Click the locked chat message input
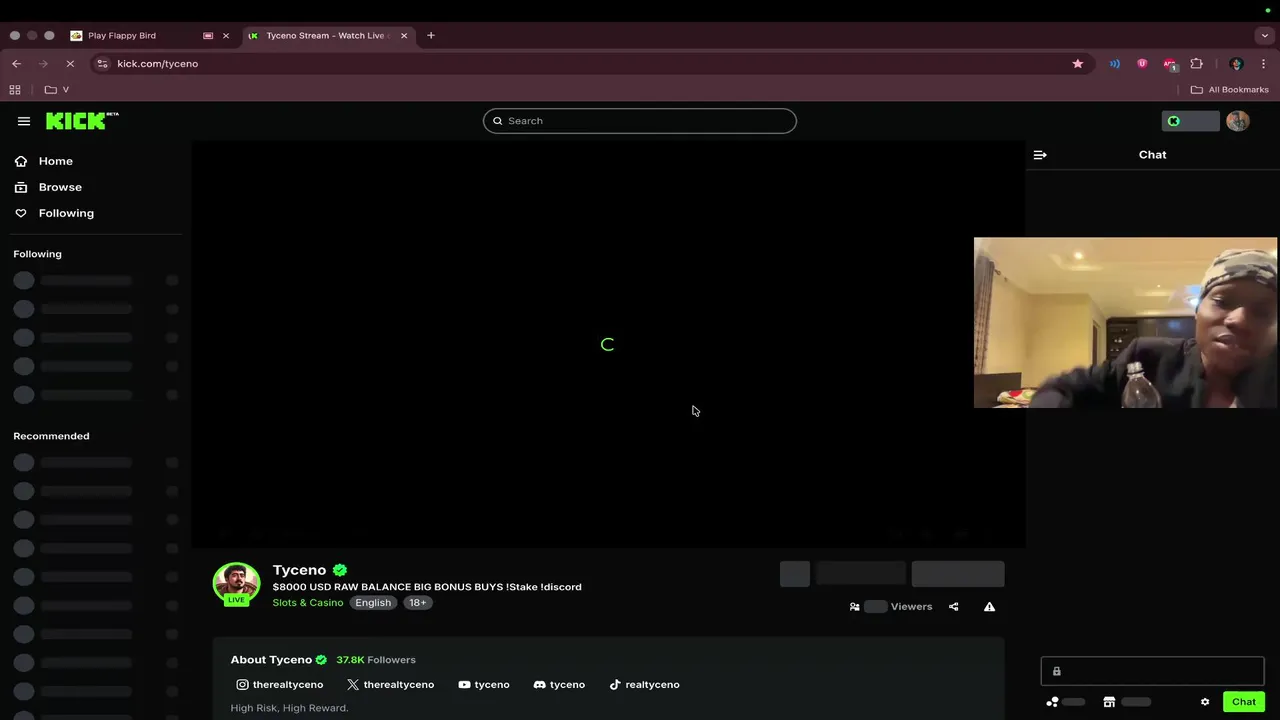 click(1152, 671)
